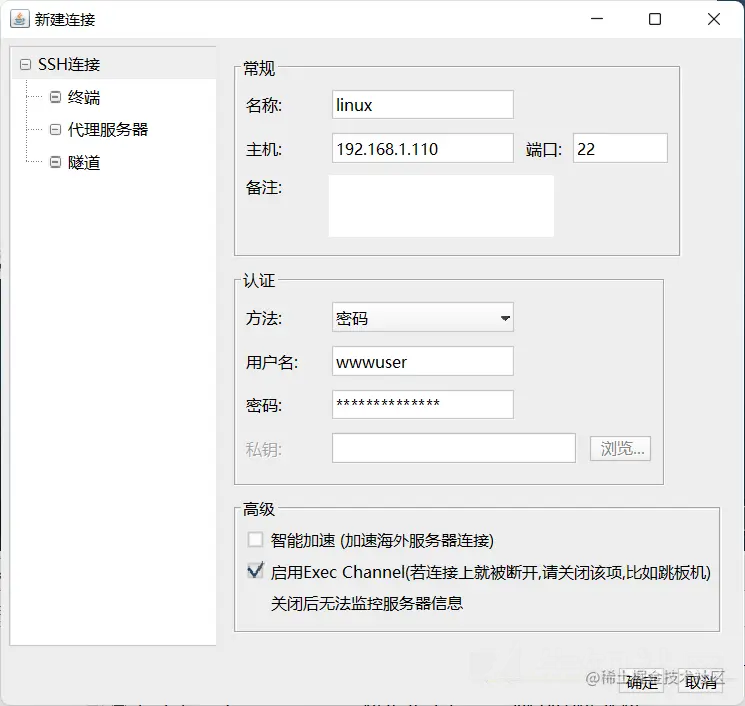
Task: Click the 常规 group title
Action: (259, 68)
